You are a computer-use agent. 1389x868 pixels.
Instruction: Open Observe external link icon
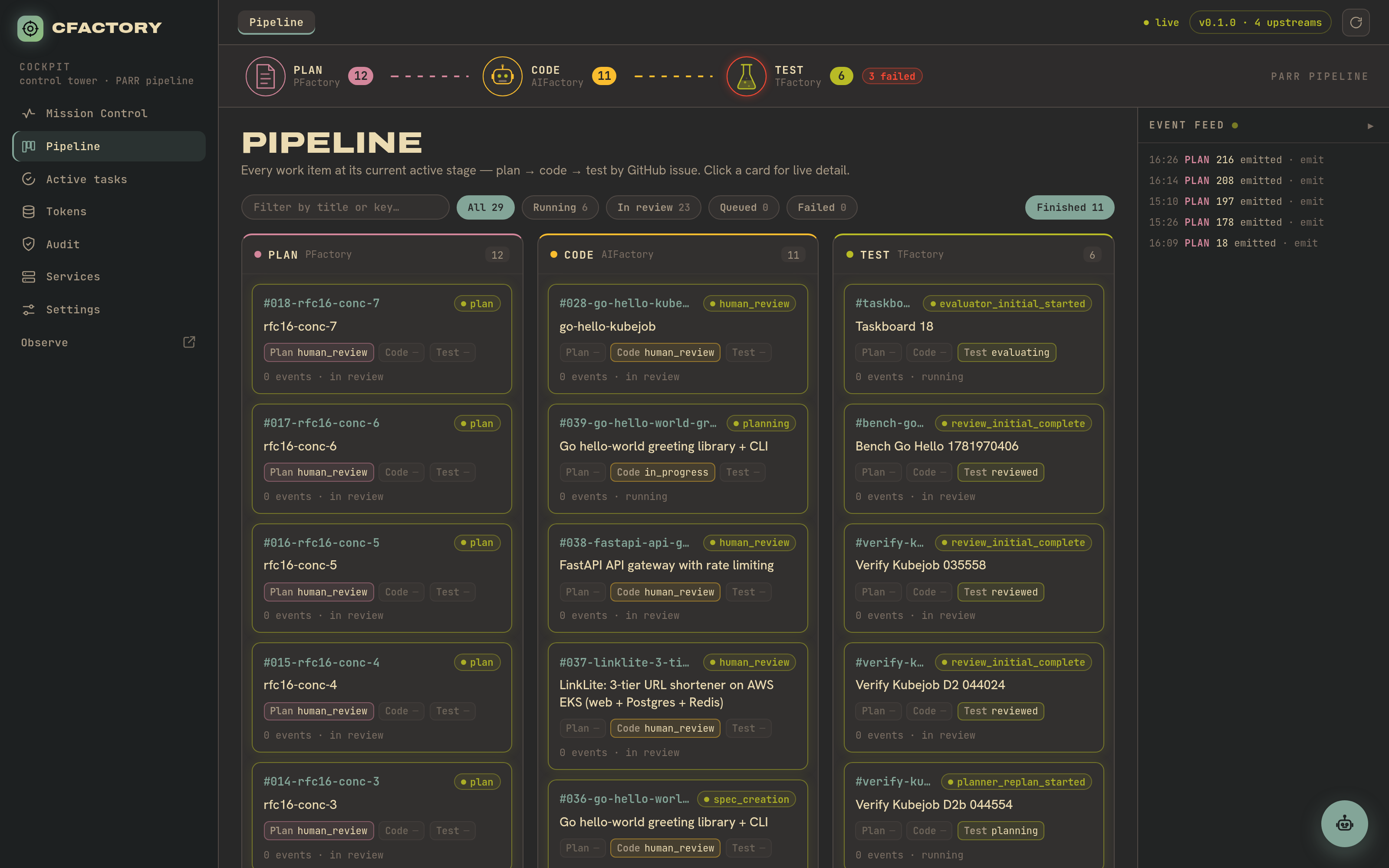tap(189, 342)
